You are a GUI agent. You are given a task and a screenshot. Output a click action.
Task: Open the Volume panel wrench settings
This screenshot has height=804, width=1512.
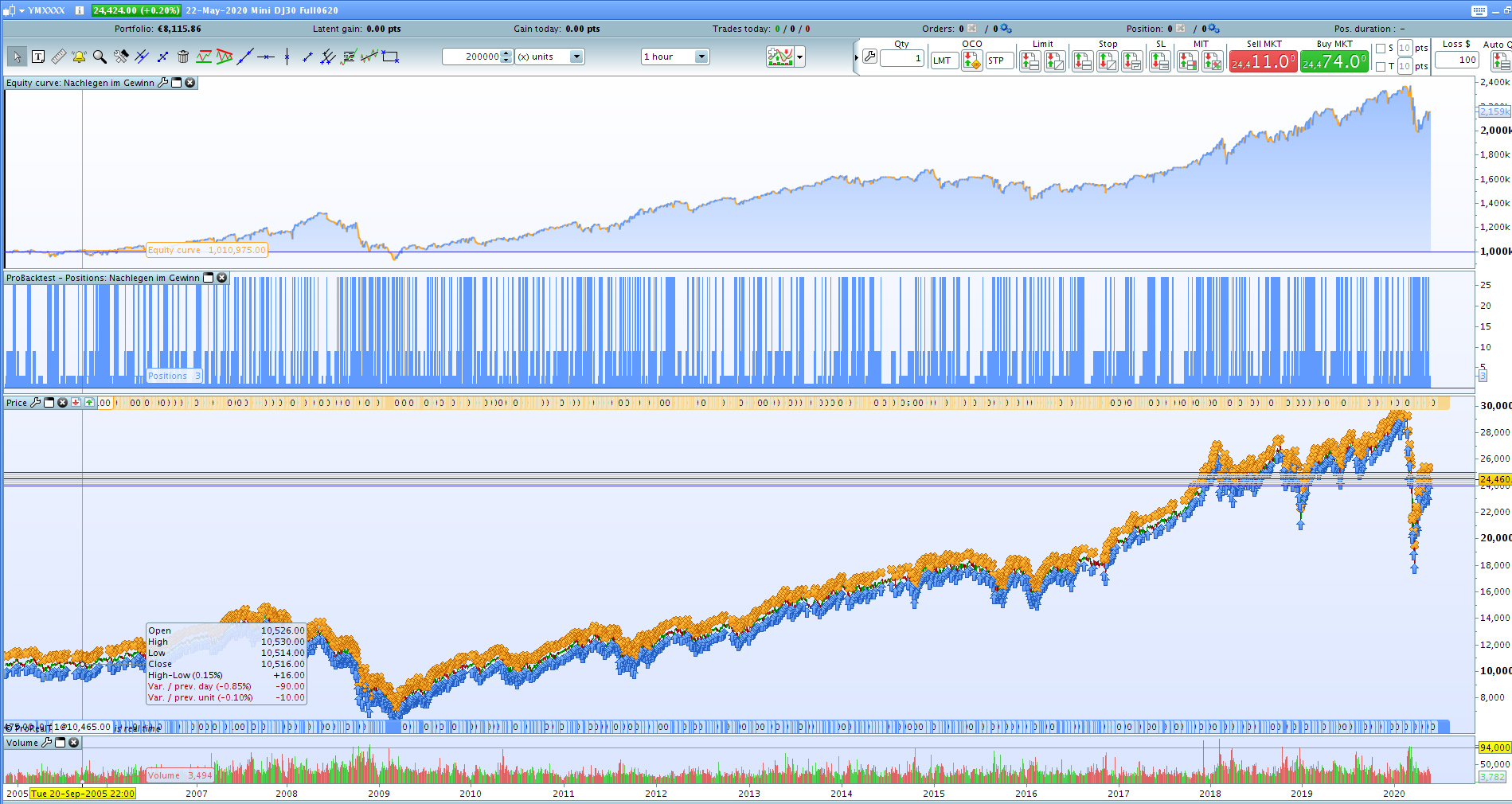point(47,743)
